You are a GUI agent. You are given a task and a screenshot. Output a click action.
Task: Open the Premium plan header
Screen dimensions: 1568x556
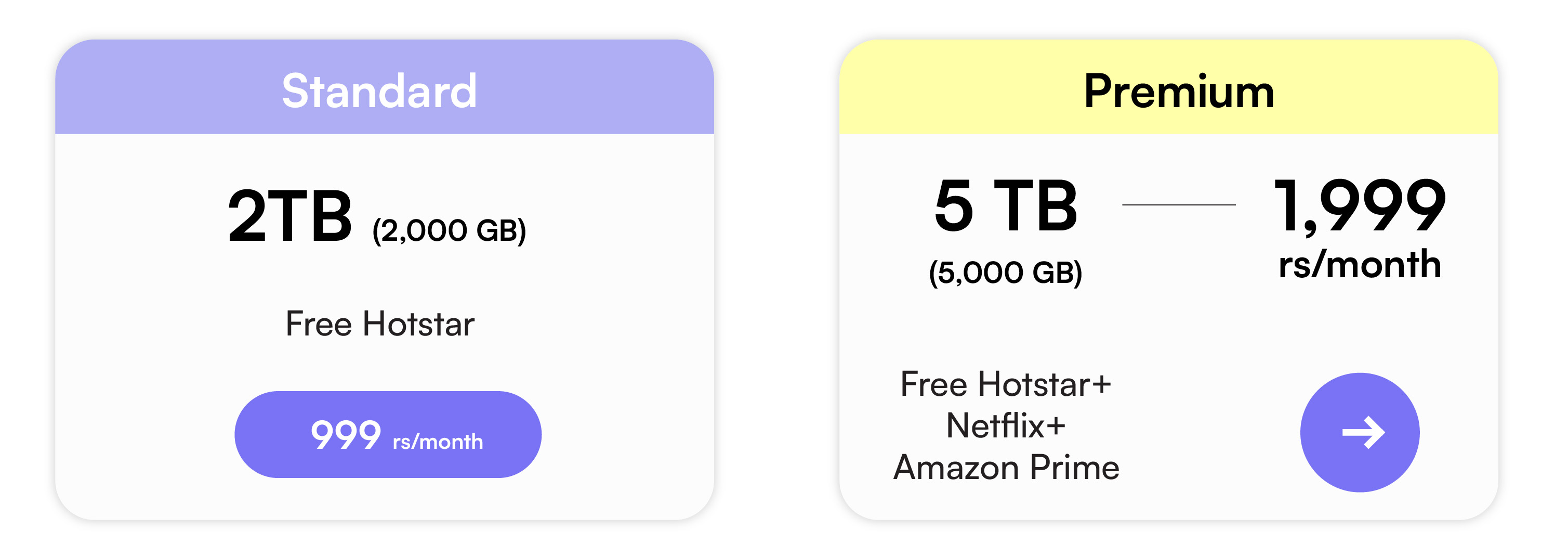tap(1168, 87)
